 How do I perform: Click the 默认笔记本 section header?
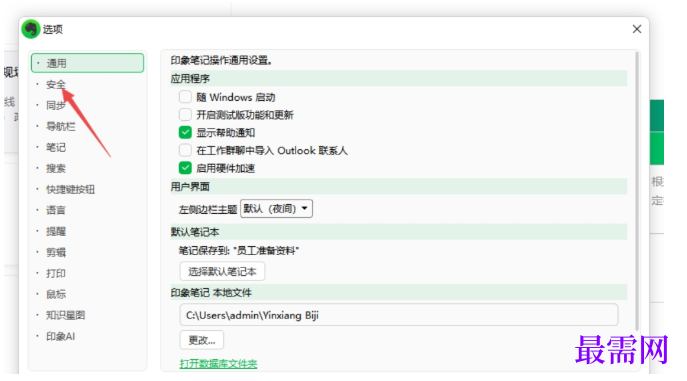pos(399,232)
